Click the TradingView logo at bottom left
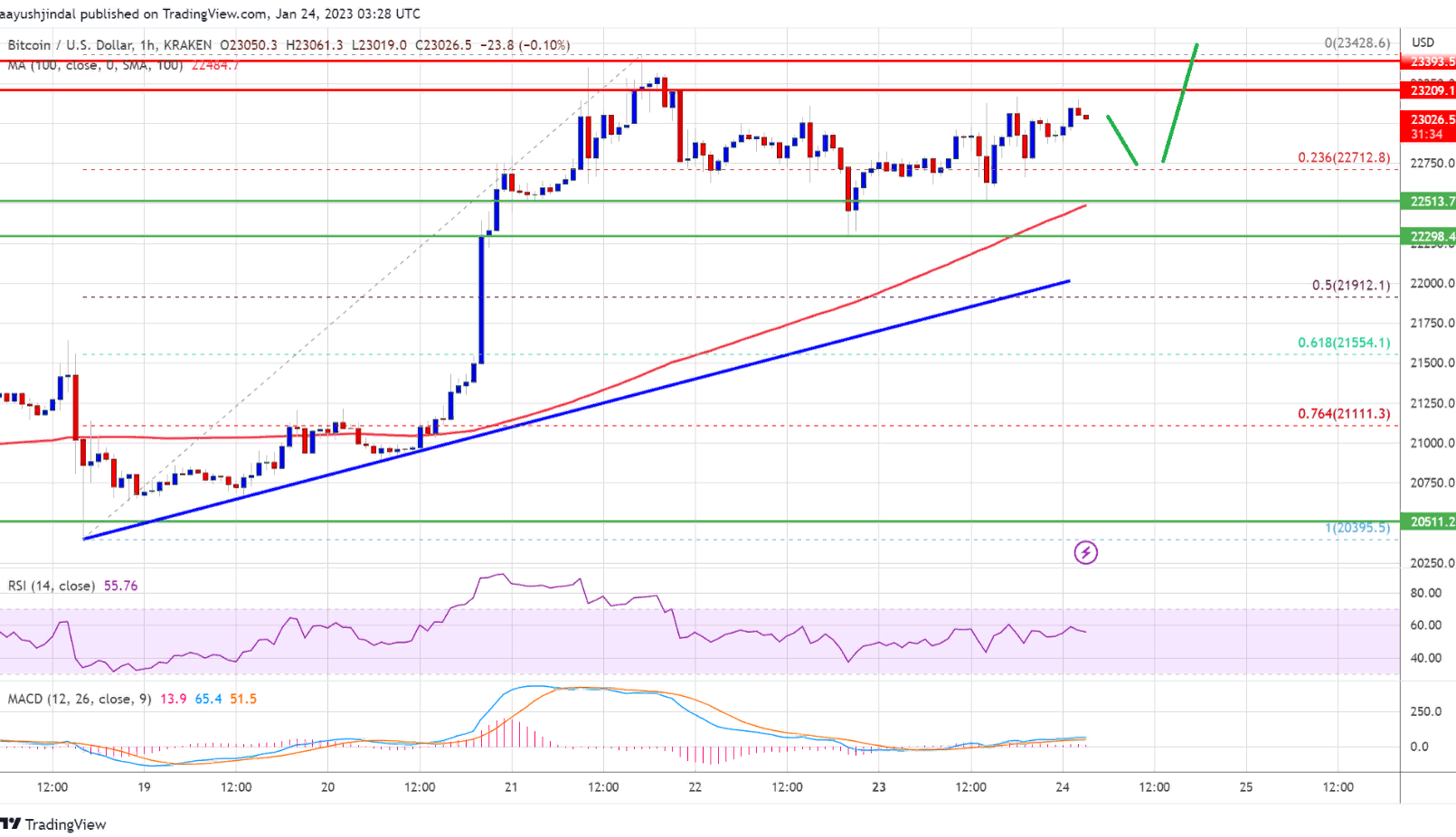This screenshot has height=837, width=1456. [x=54, y=824]
